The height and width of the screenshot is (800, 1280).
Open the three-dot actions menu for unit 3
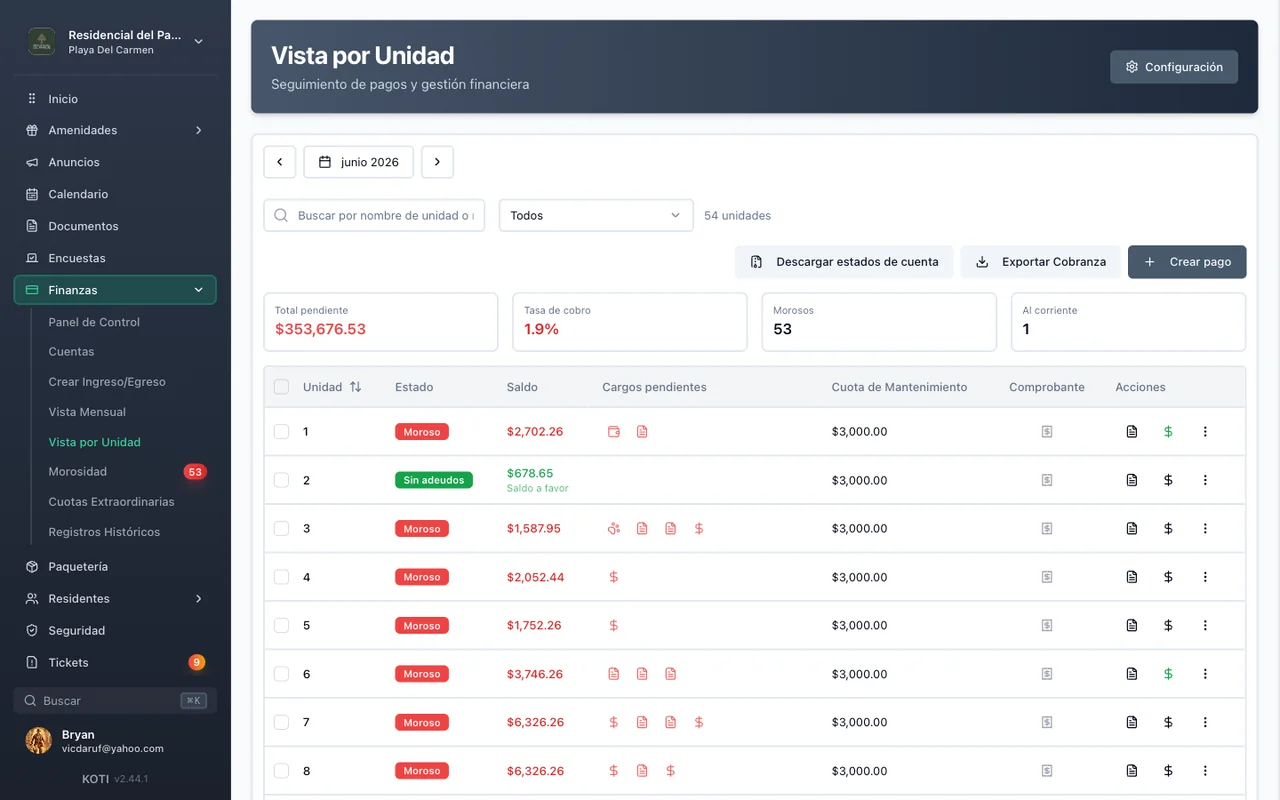(1205, 528)
